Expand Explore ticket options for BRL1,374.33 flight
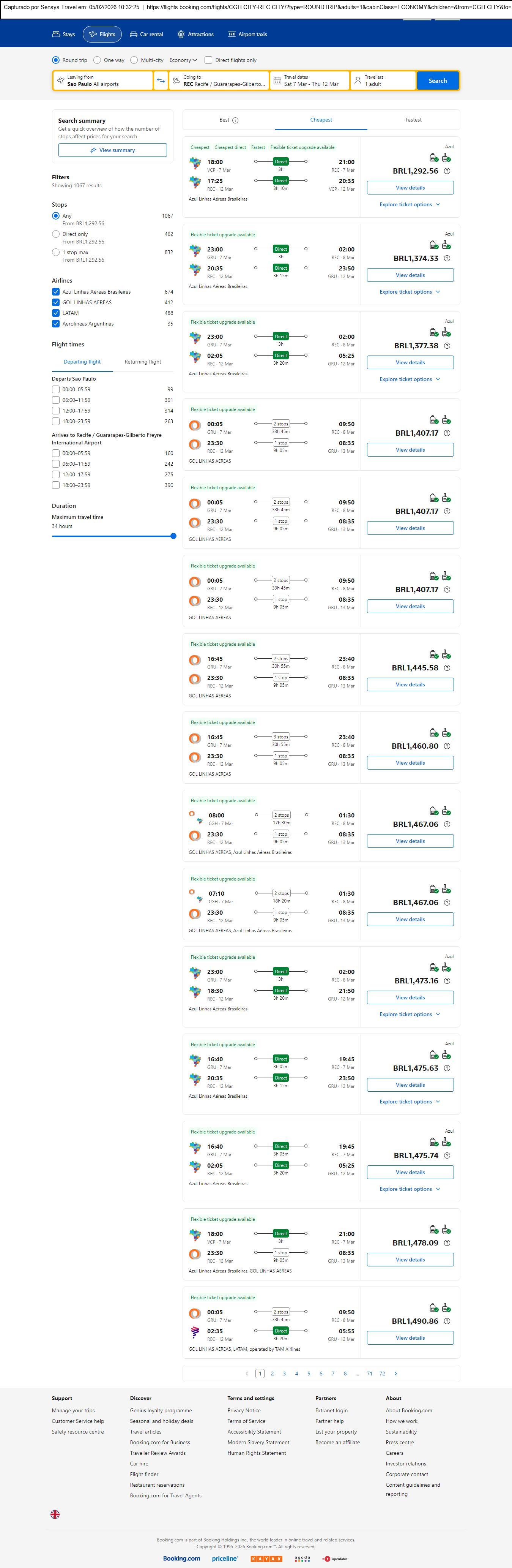The image size is (512, 1568). pos(410,292)
